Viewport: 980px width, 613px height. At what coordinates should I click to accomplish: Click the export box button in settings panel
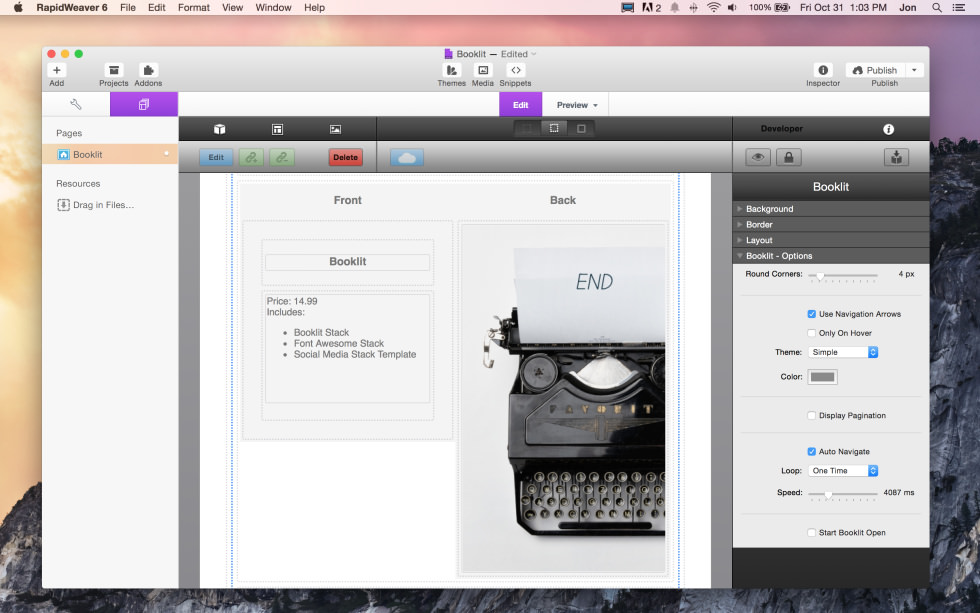(x=896, y=157)
